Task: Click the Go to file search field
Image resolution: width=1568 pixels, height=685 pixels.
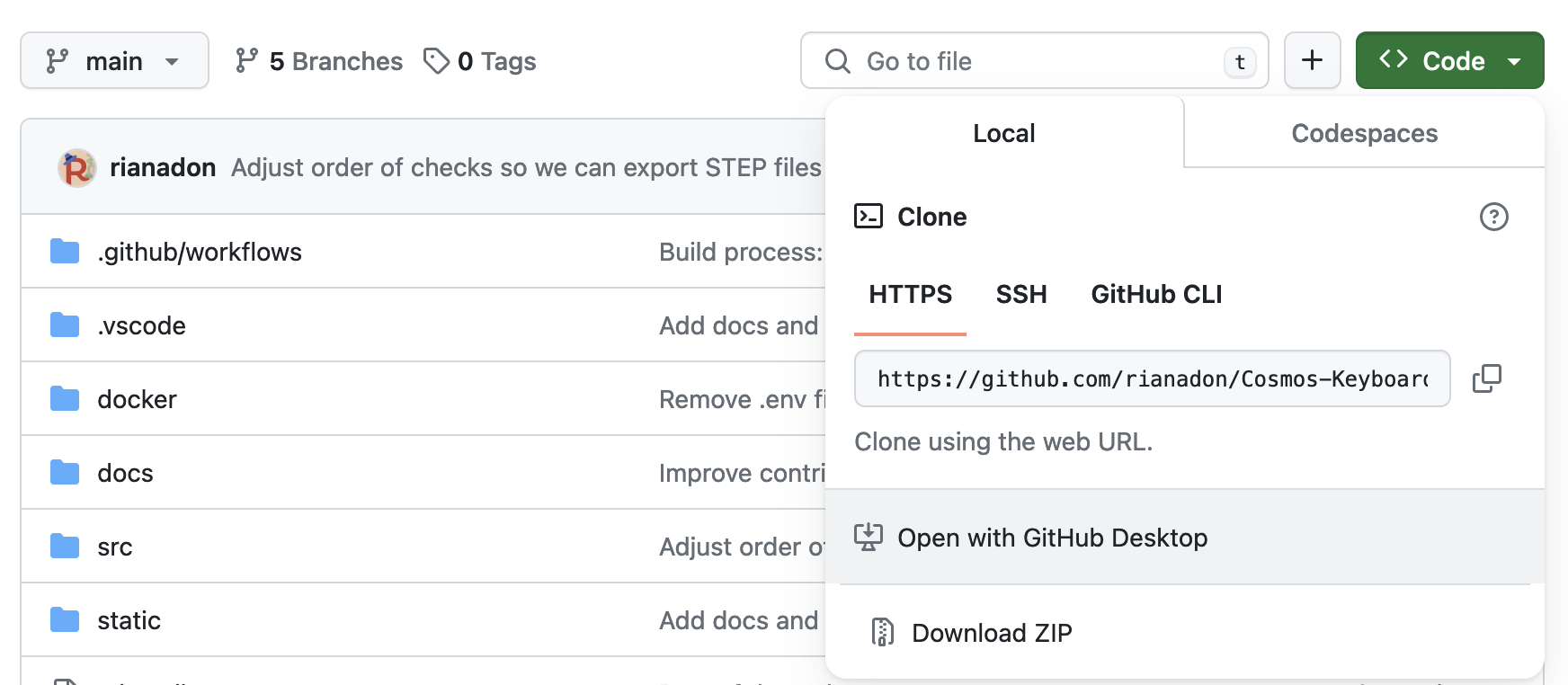Action: (1034, 60)
